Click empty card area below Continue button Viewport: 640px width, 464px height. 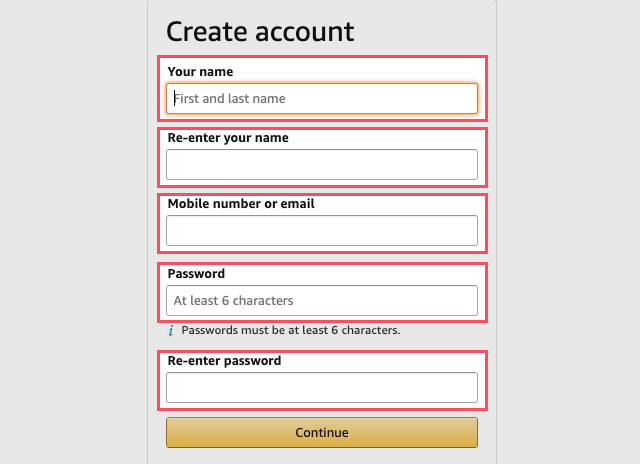[322, 456]
